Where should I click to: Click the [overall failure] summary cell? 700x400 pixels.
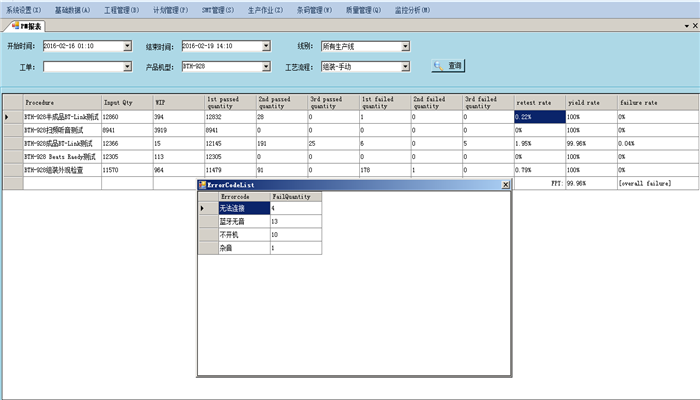point(658,183)
